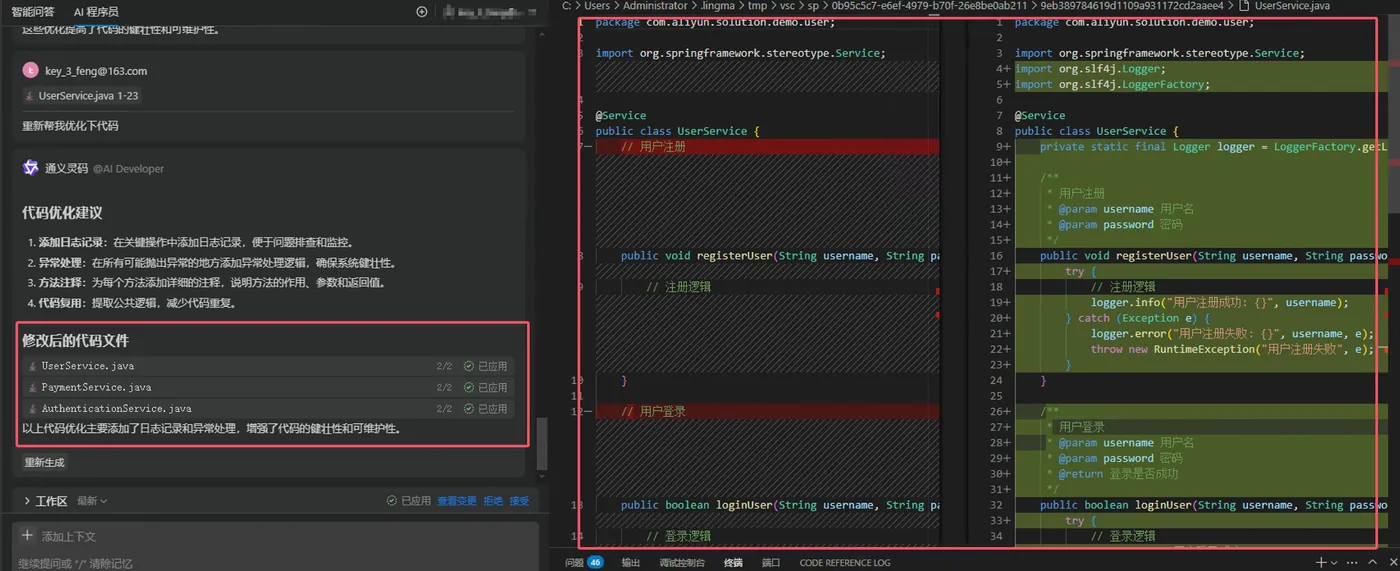Click the 通义灵码 assistant logo icon
The height and width of the screenshot is (571, 1400).
coord(30,168)
